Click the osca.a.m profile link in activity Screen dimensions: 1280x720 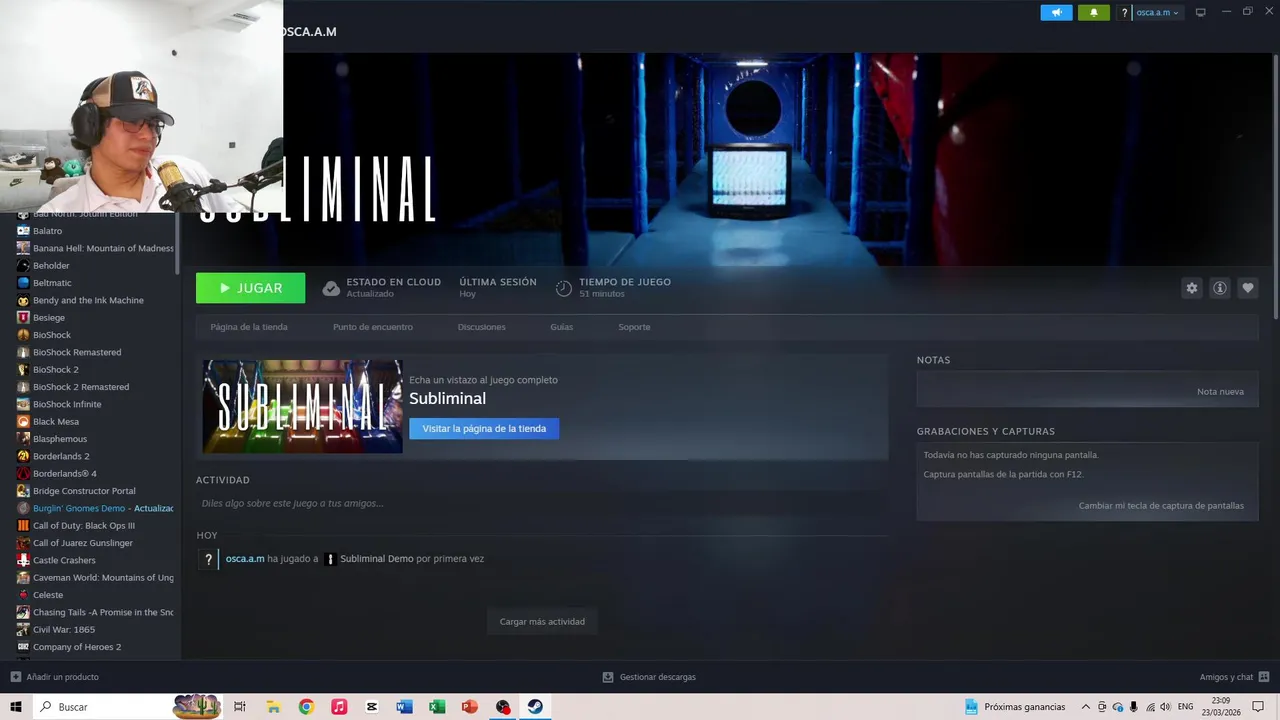(x=245, y=559)
